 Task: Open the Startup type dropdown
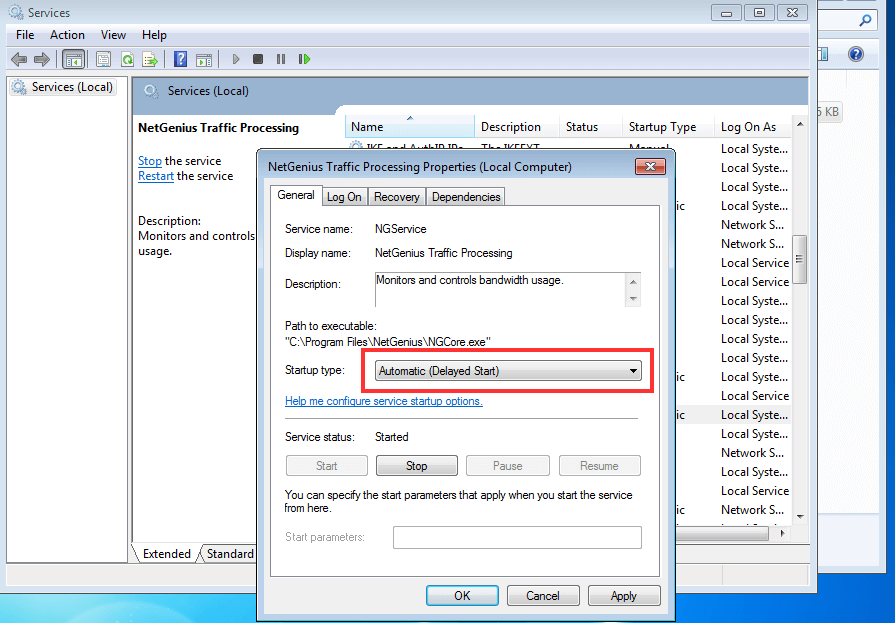[508, 371]
